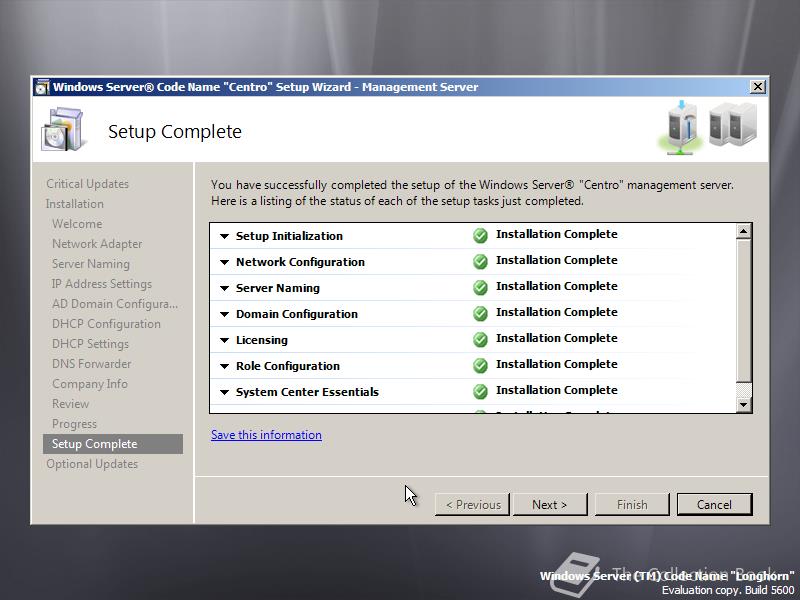Select Installation step in sidebar
This screenshot has width=800, height=600.
tap(74, 204)
